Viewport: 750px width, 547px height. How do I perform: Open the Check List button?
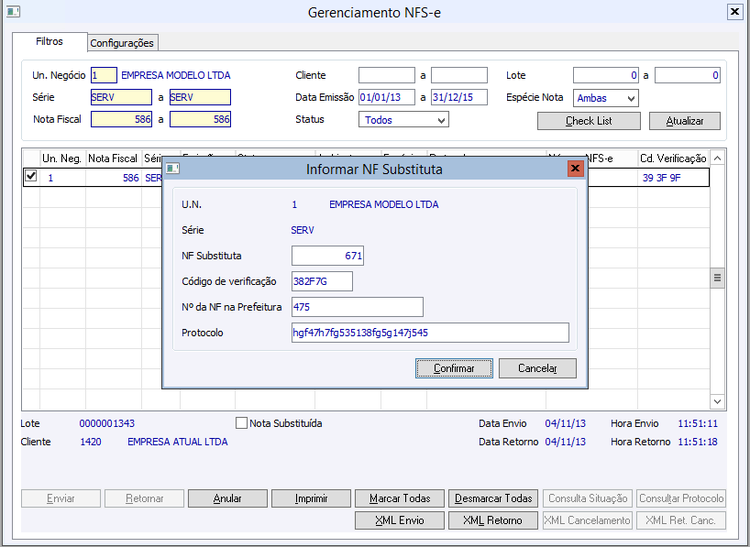point(589,121)
